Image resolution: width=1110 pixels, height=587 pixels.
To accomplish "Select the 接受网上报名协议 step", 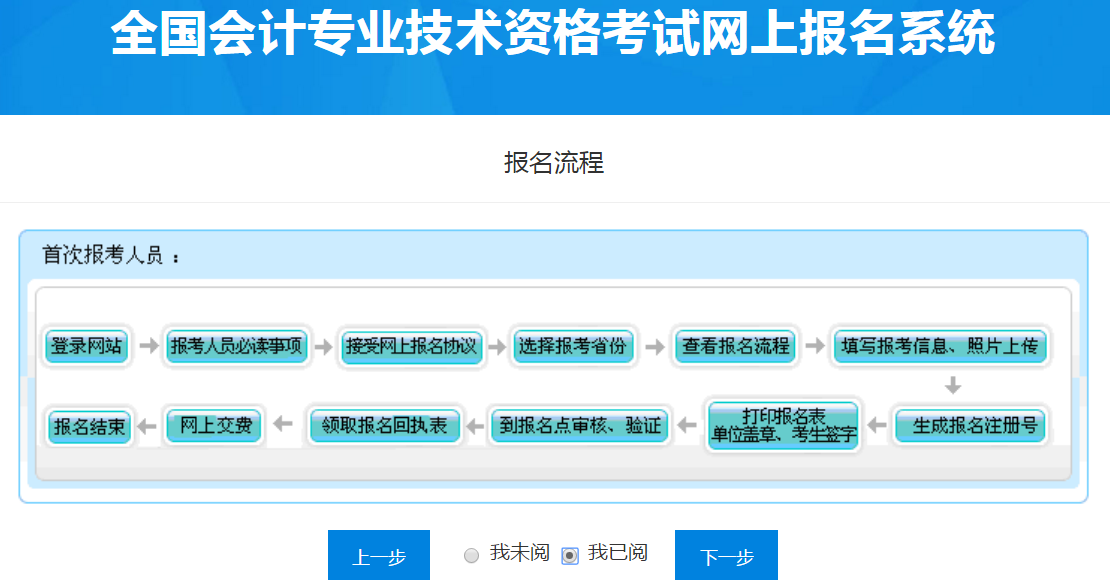I will (411, 345).
